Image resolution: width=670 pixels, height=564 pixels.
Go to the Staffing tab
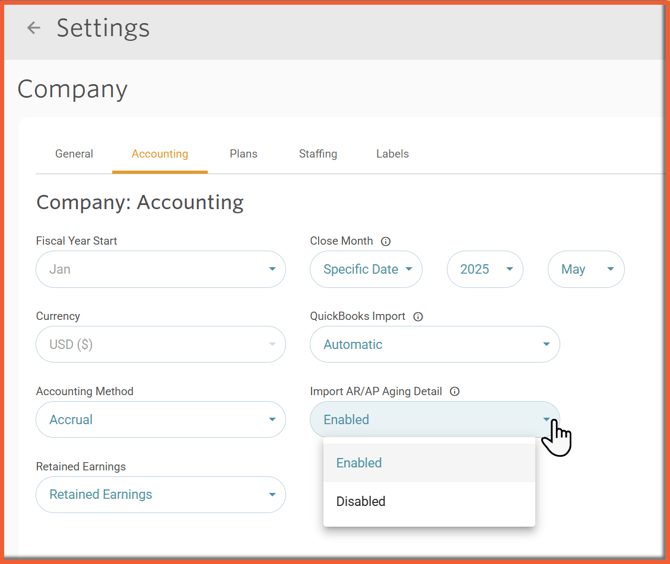coord(318,154)
